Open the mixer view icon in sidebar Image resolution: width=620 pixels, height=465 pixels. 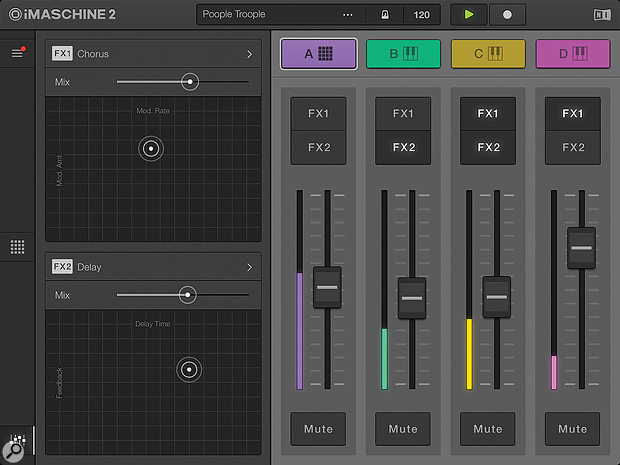[17, 439]
